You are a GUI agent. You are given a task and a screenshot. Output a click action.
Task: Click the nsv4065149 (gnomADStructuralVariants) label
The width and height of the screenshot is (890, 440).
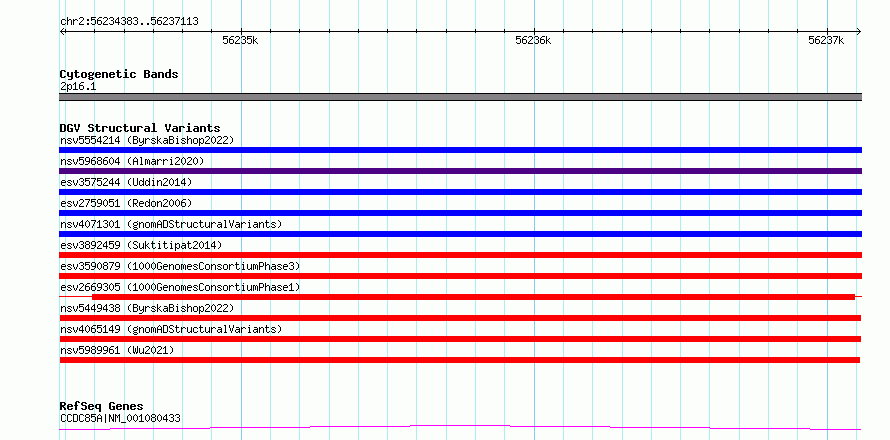pyautogui.click(x=171, y=329)
